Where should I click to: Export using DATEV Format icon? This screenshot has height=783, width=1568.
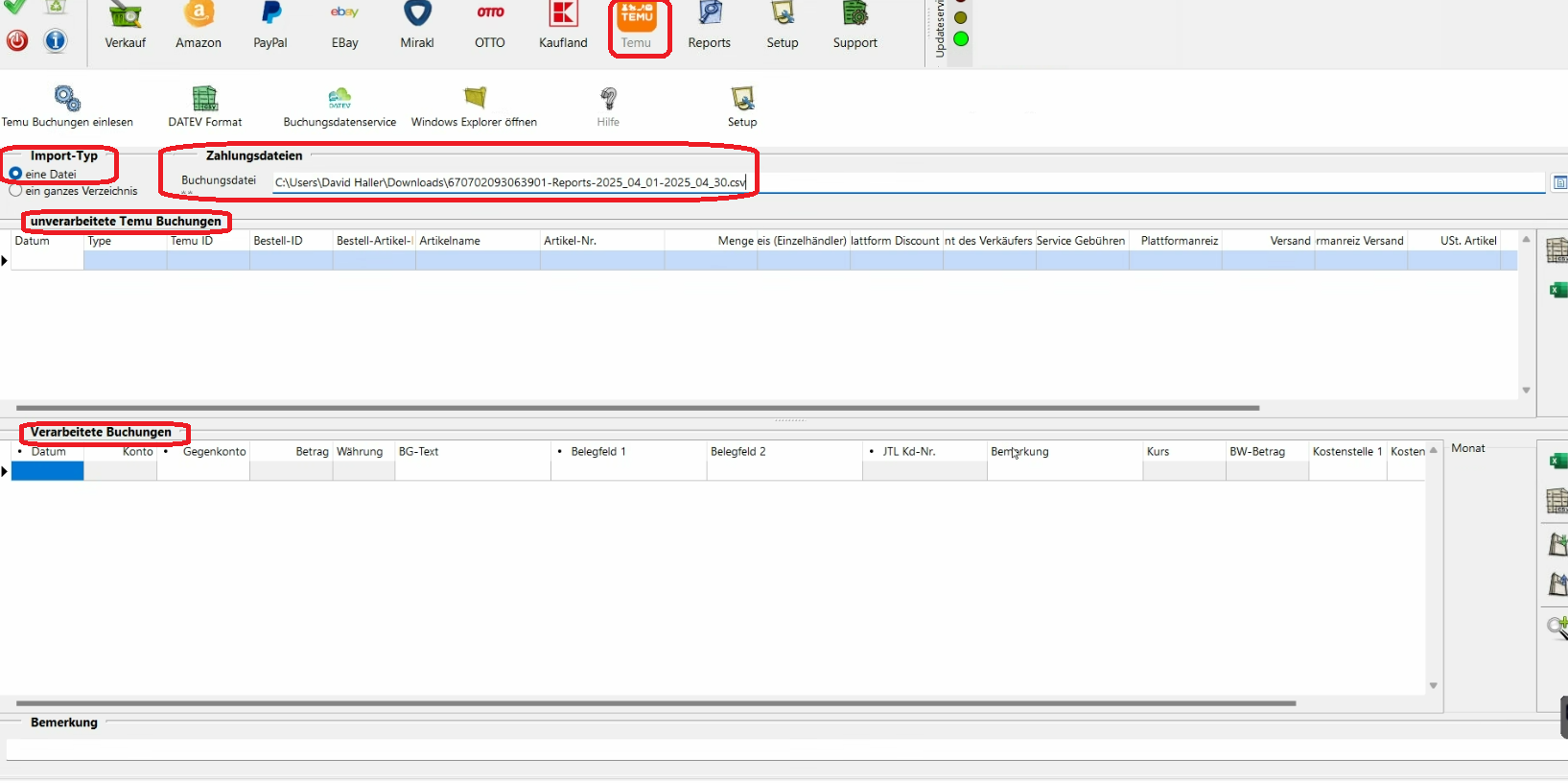pyautogui.click(x=205, y=99)
